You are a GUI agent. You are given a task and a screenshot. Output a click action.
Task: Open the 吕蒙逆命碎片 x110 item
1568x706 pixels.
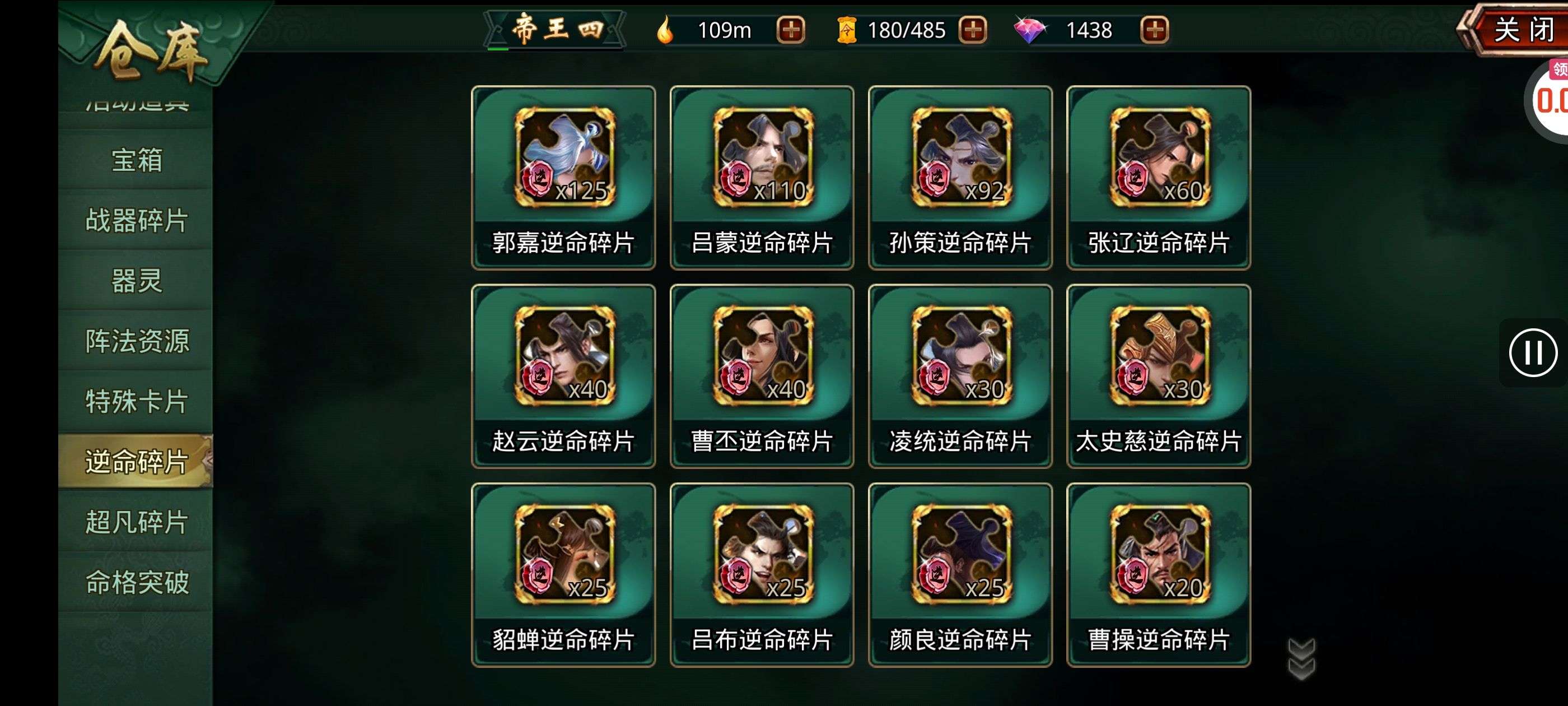(x=762, y=177)
